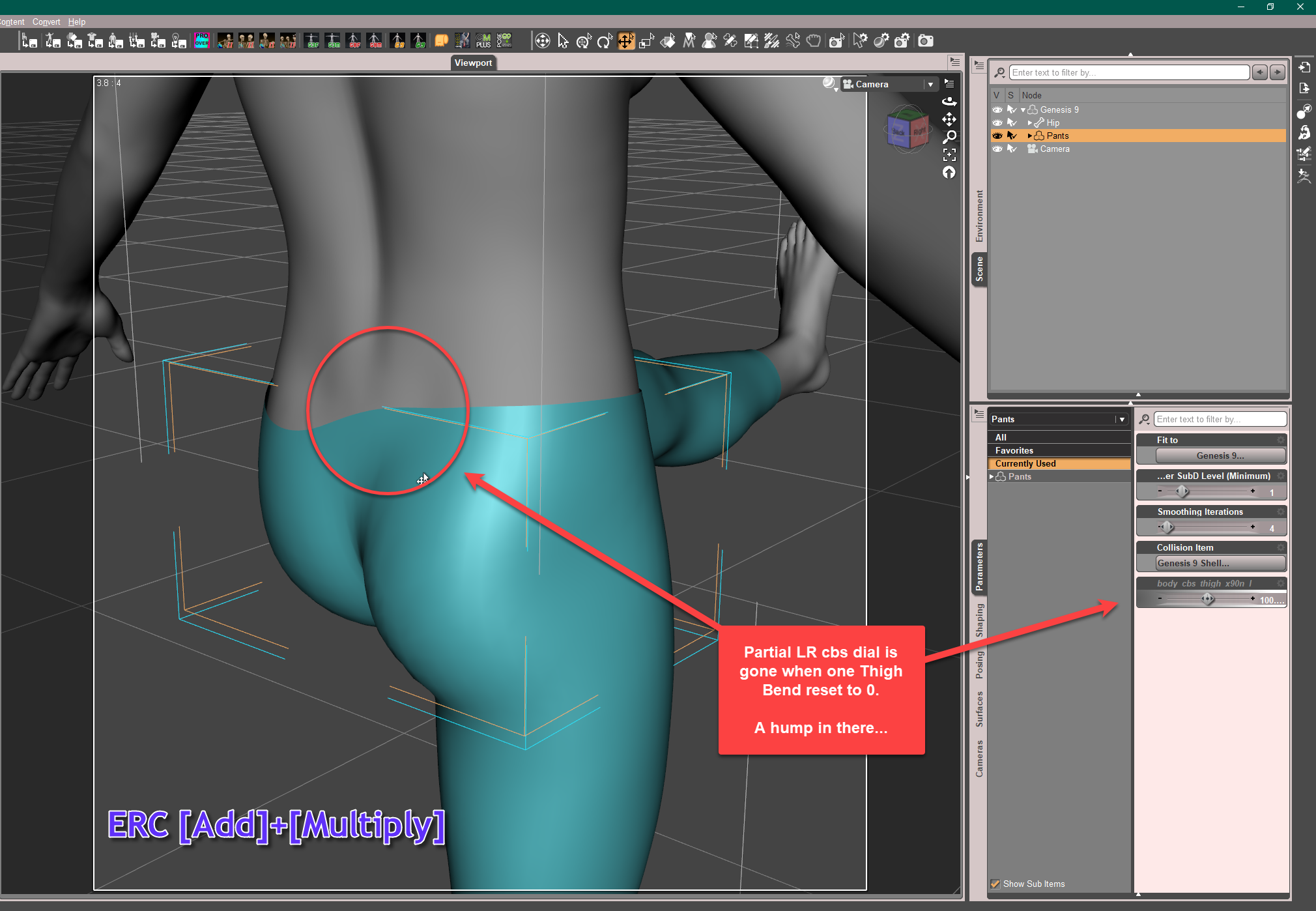
Task: Hide the Pants node with eye icon
Action: (997, 136)
